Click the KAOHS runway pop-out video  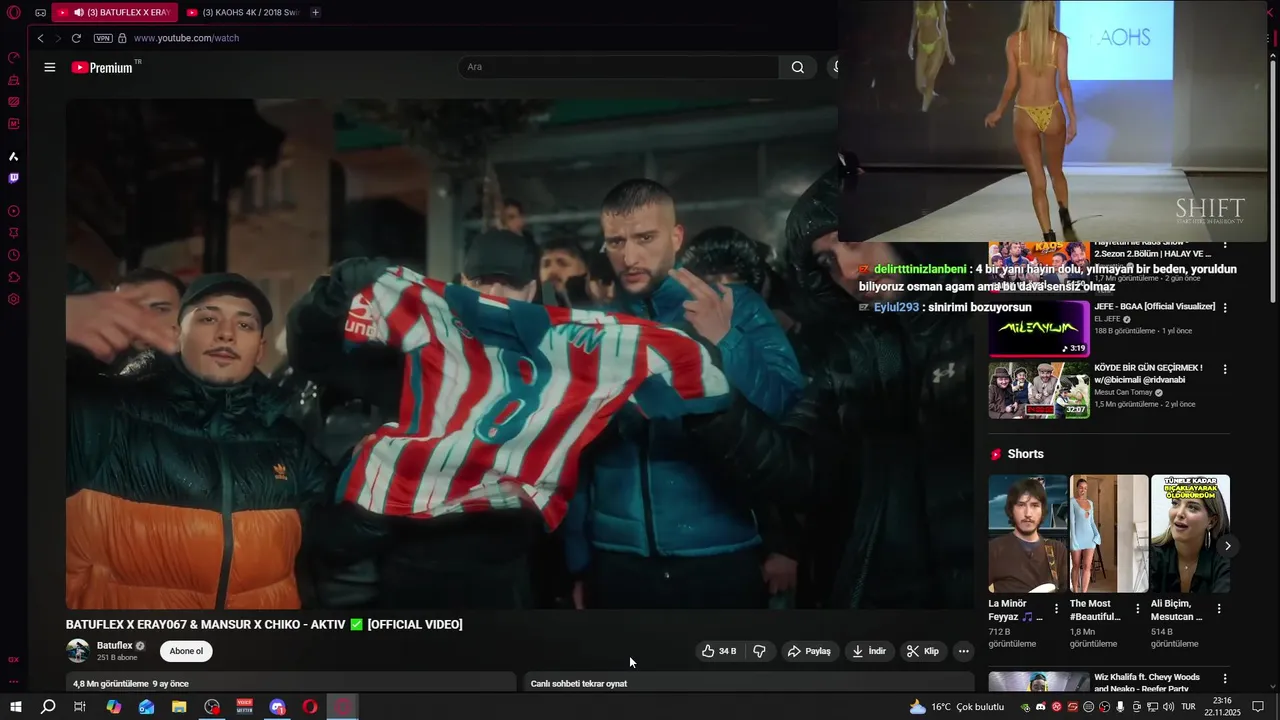point(1053,121)
